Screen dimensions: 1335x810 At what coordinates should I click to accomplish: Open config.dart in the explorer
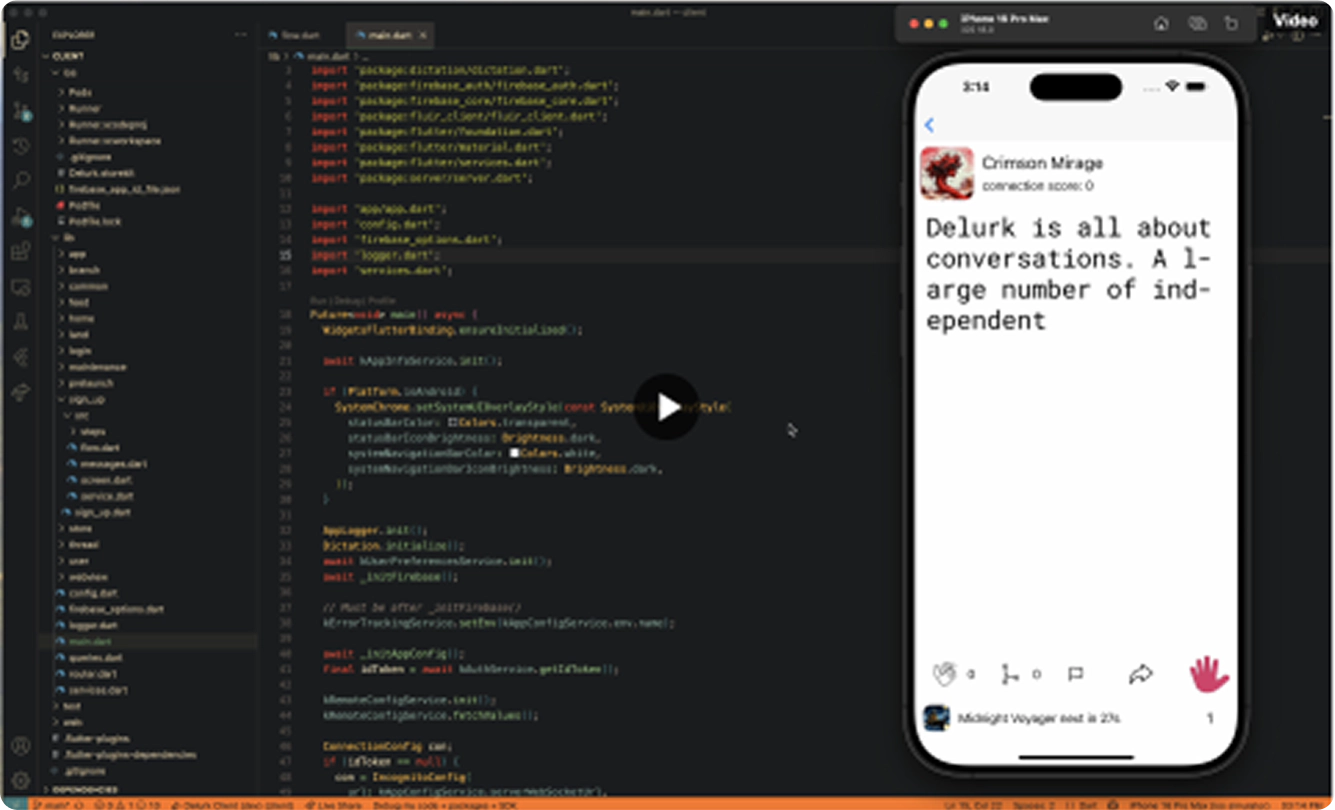[x=93, y=592]
